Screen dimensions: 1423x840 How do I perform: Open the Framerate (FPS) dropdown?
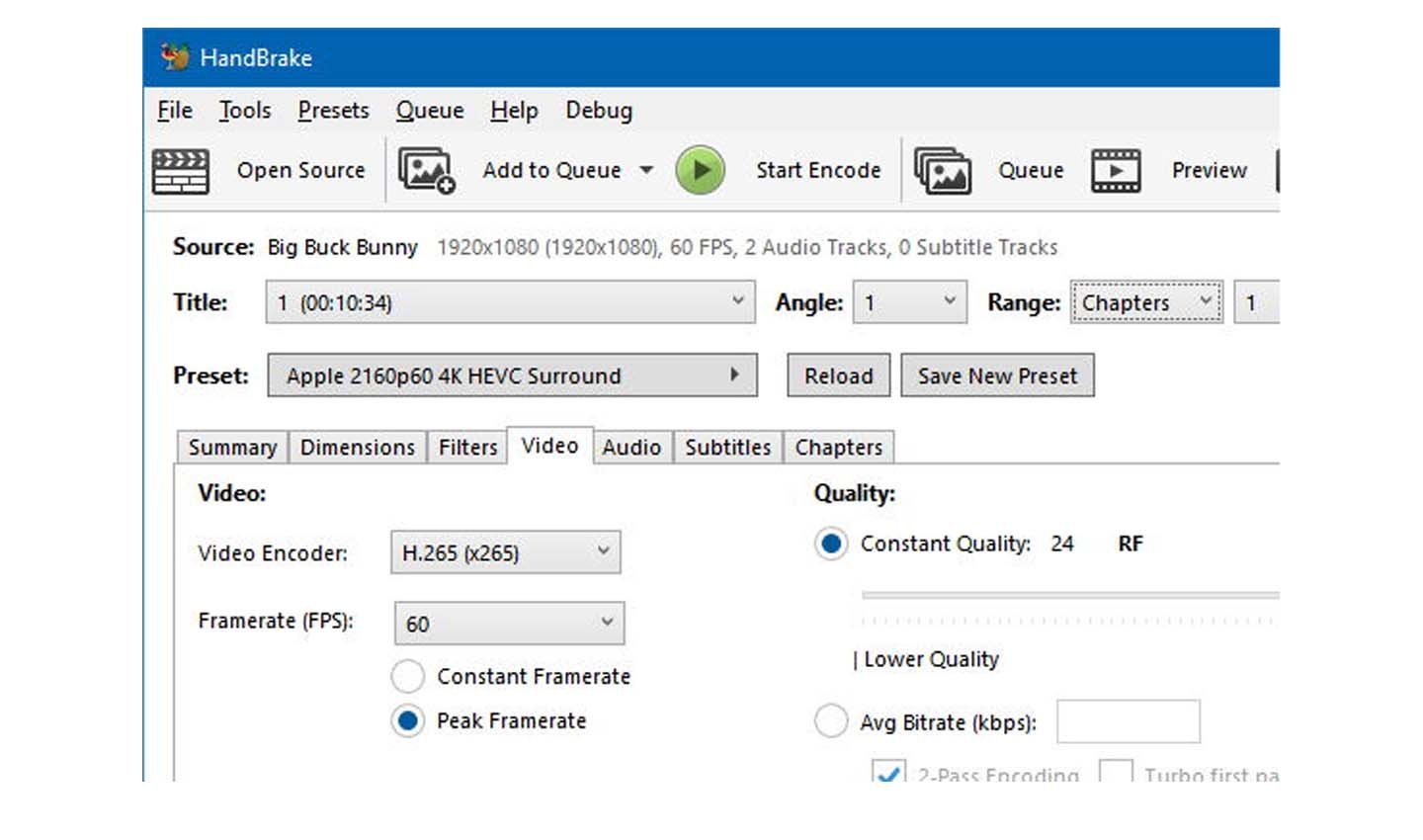(x=509, y=624)
